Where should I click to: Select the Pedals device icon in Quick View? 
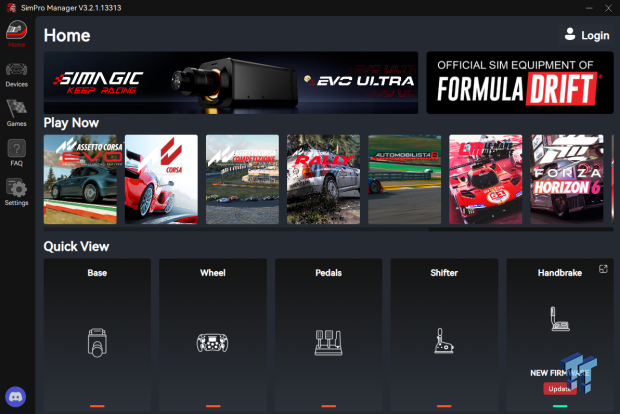tap(329, 342)
